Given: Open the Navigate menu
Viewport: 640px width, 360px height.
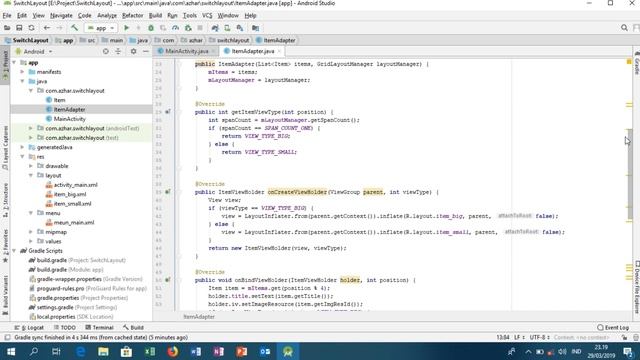Looking at the screenshot, I should (61, 16).
